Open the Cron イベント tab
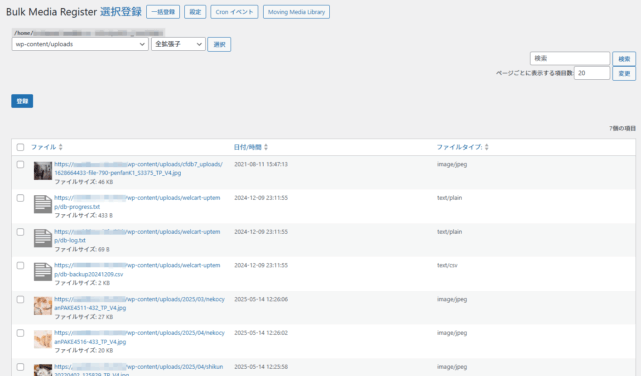 (x=234, y=12)
